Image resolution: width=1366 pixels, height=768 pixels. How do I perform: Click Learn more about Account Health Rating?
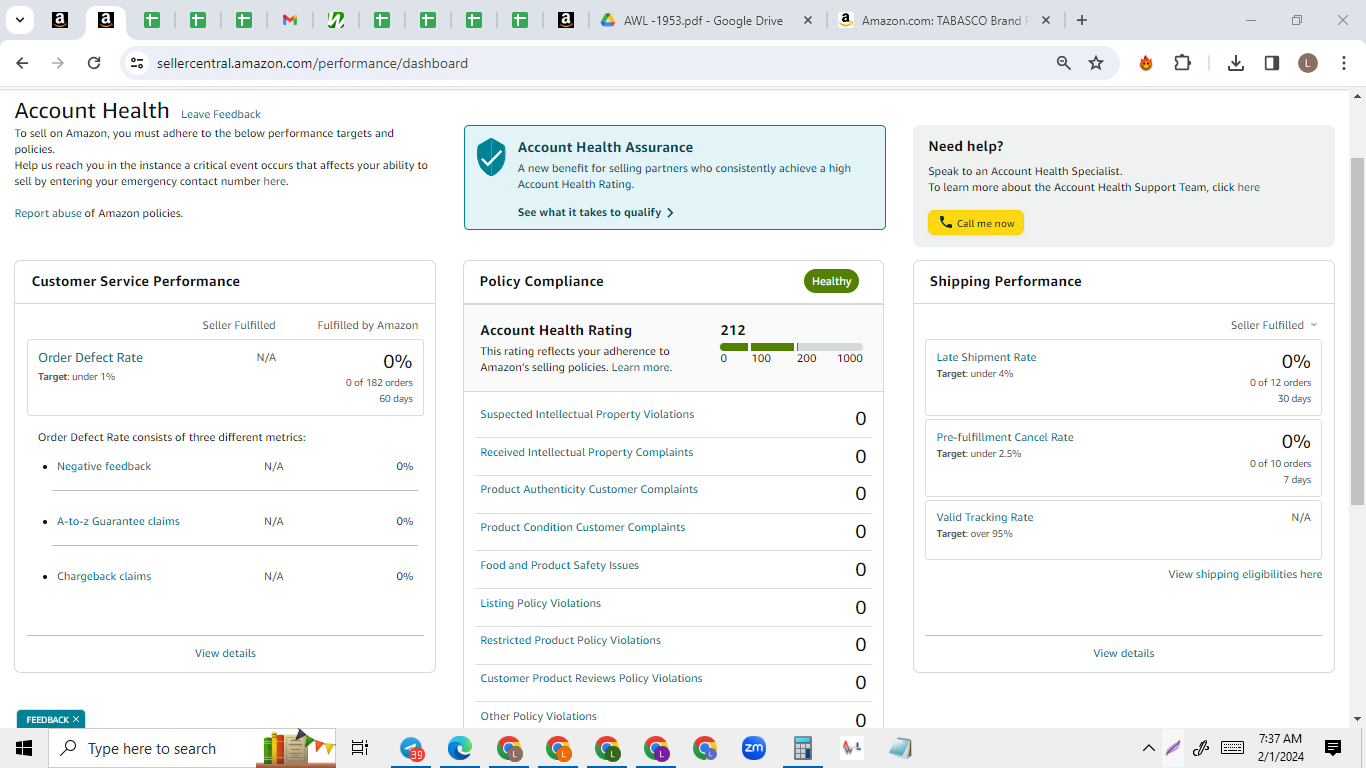tap(641, 367)
